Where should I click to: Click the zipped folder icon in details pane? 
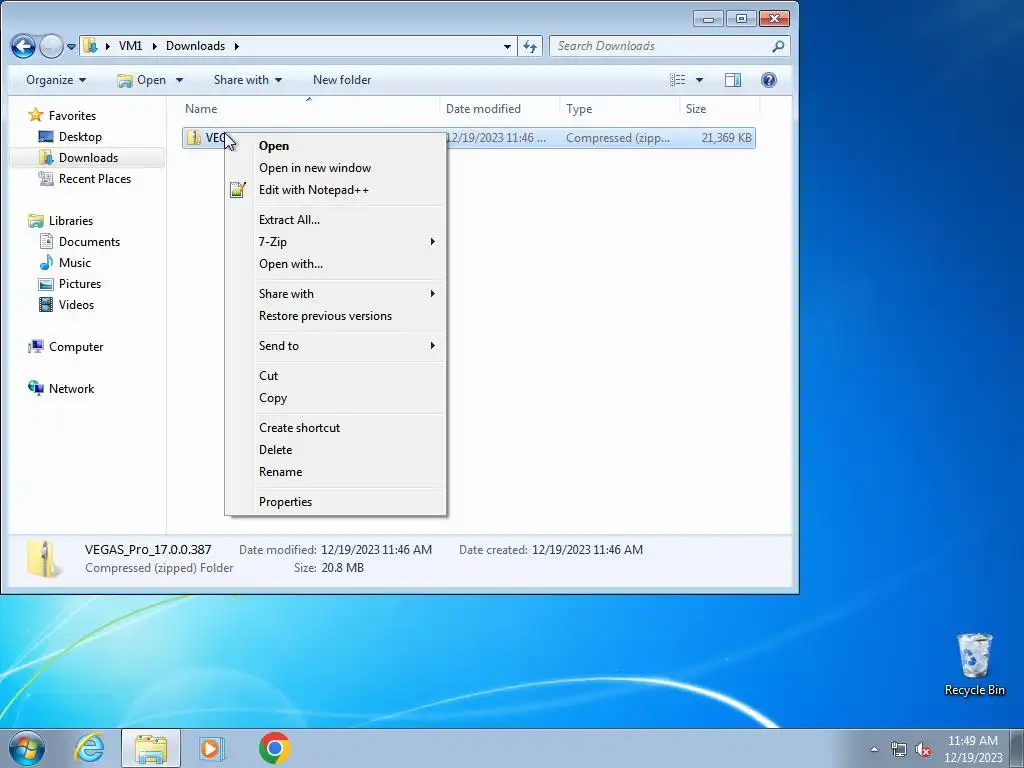(x=43, y=559)
